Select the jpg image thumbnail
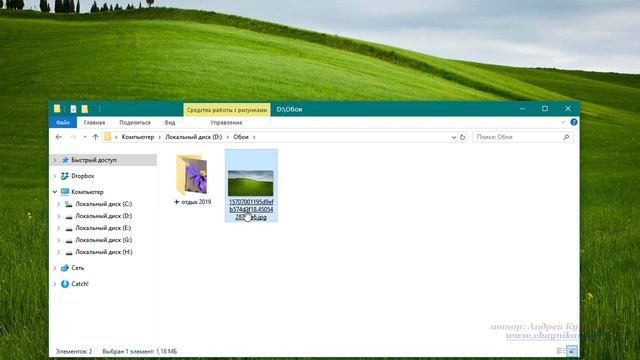 tap(251, 183)
